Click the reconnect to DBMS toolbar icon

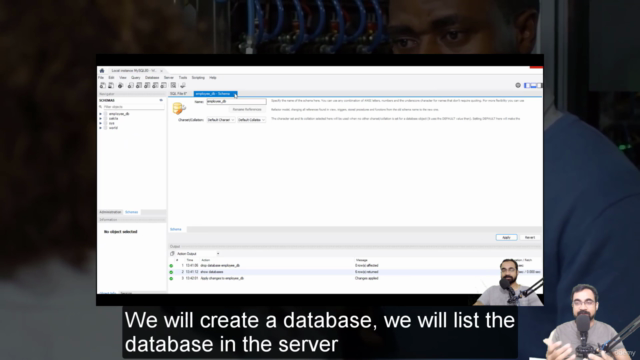(183, 85)
